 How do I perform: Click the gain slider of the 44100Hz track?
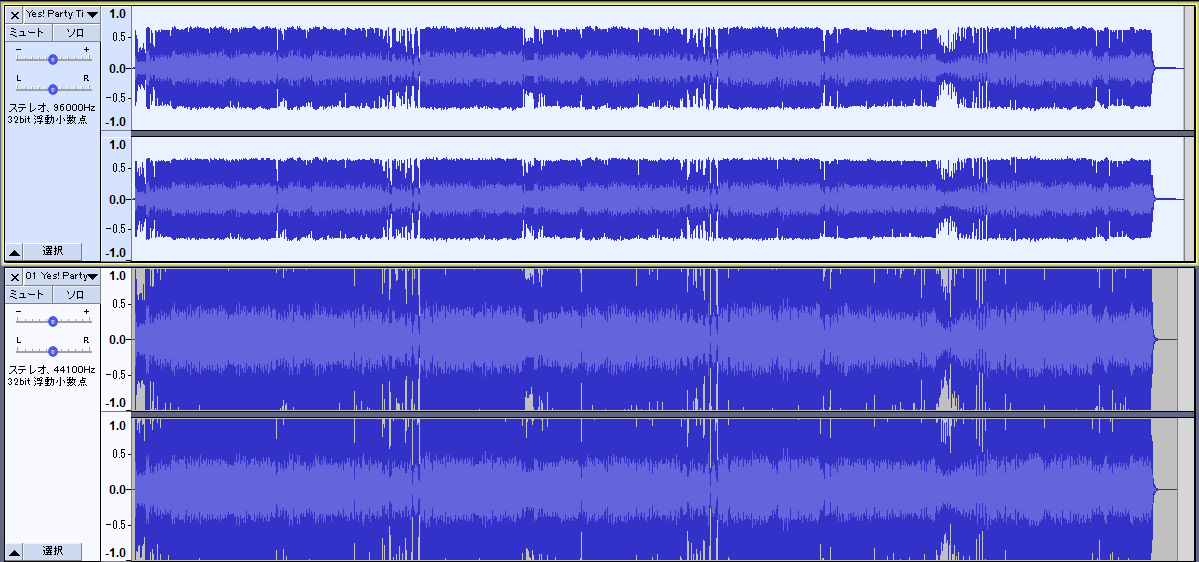point(53,321)
